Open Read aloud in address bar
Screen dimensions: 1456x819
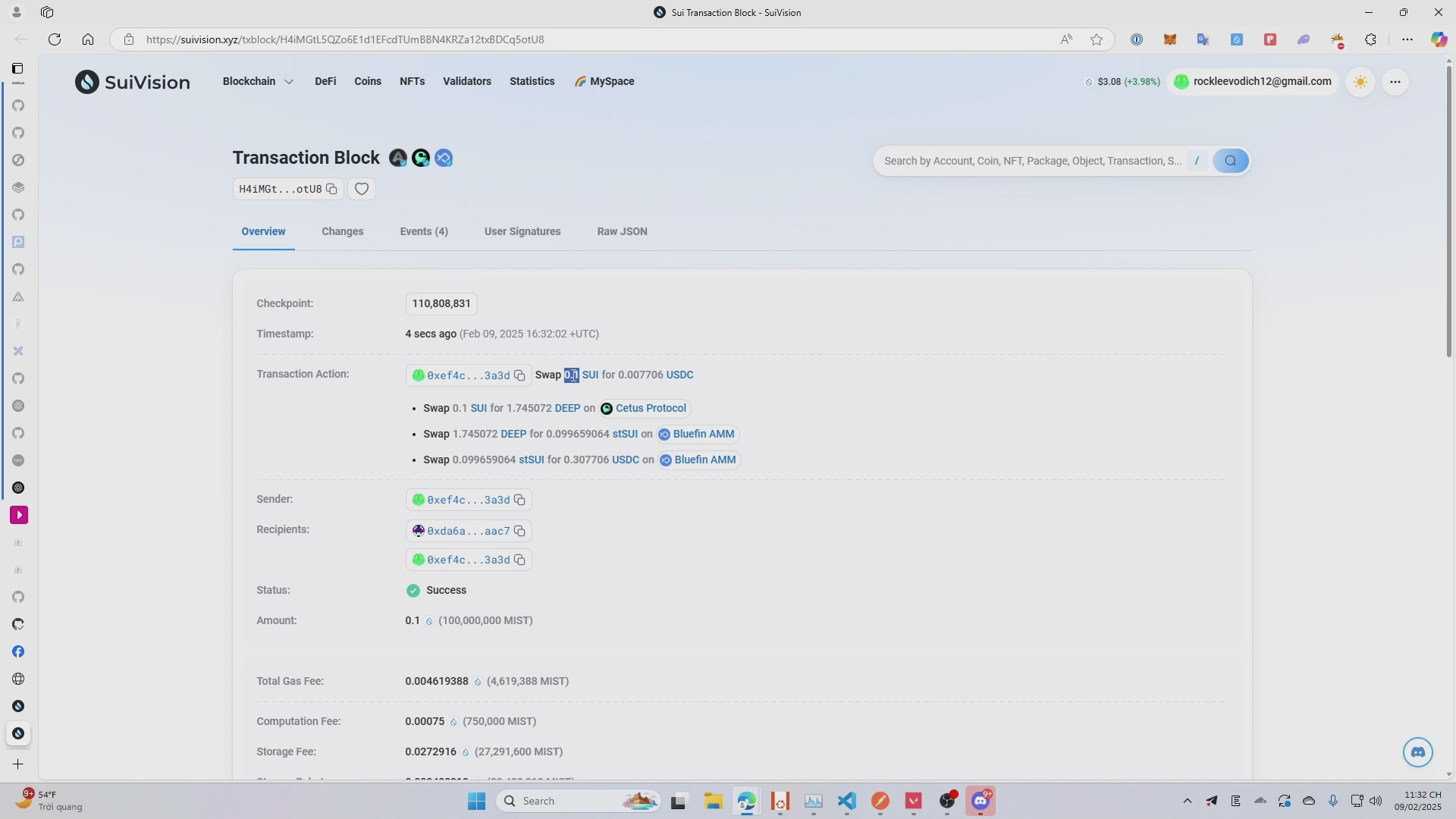coord(1066,39)
